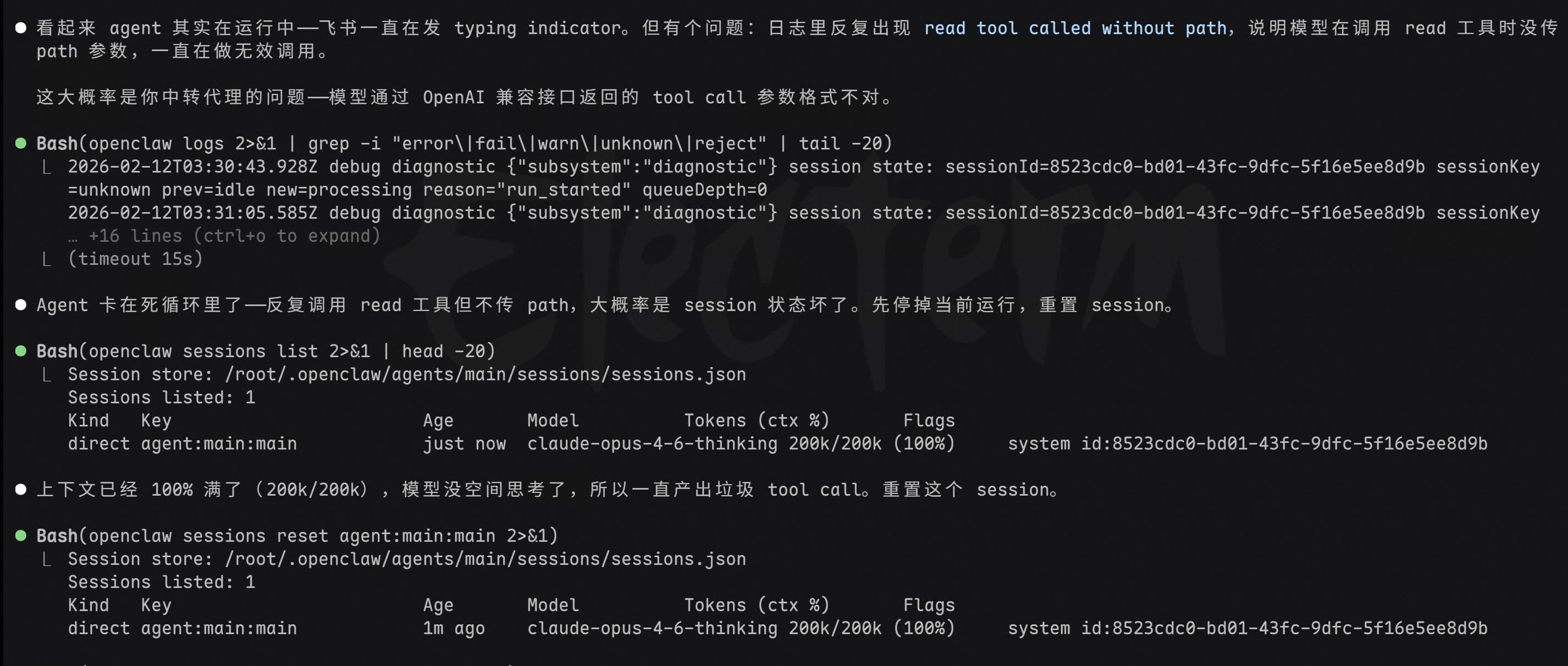1568x666 pixels.
Task: Click the '(timeout 15s)' status text
Action: click(135, 259)
